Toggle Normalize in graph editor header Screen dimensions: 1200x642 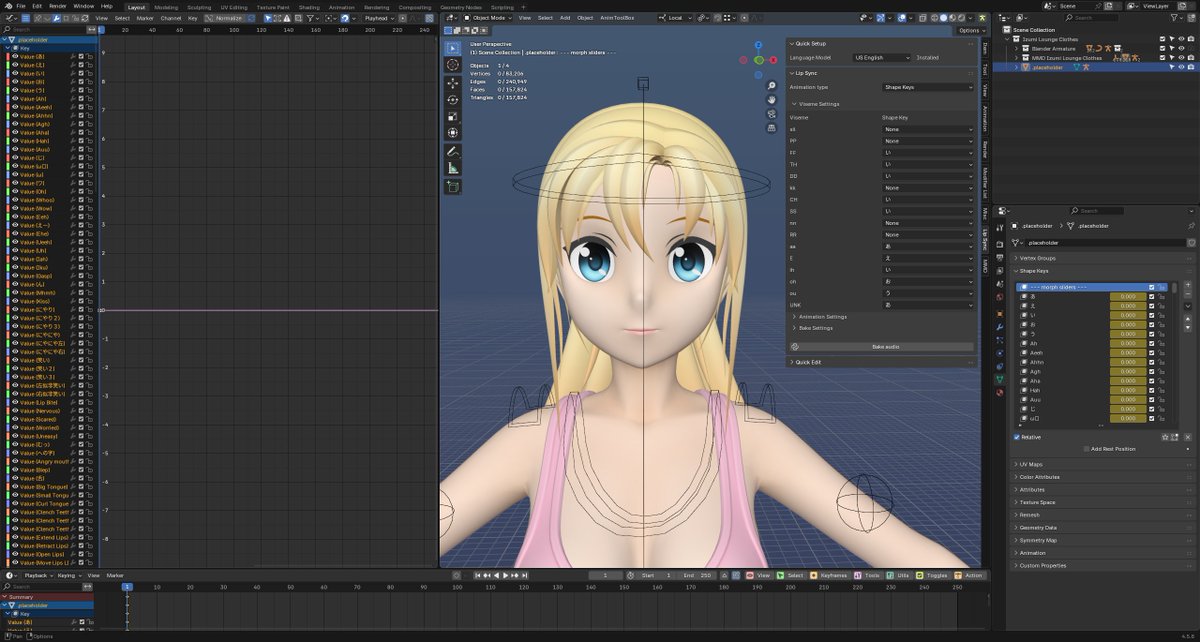[x=225, y=18]
